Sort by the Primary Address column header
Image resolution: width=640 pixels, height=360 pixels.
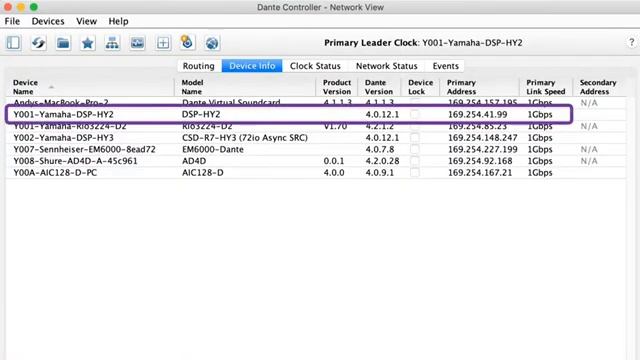[x=480, y=87]
